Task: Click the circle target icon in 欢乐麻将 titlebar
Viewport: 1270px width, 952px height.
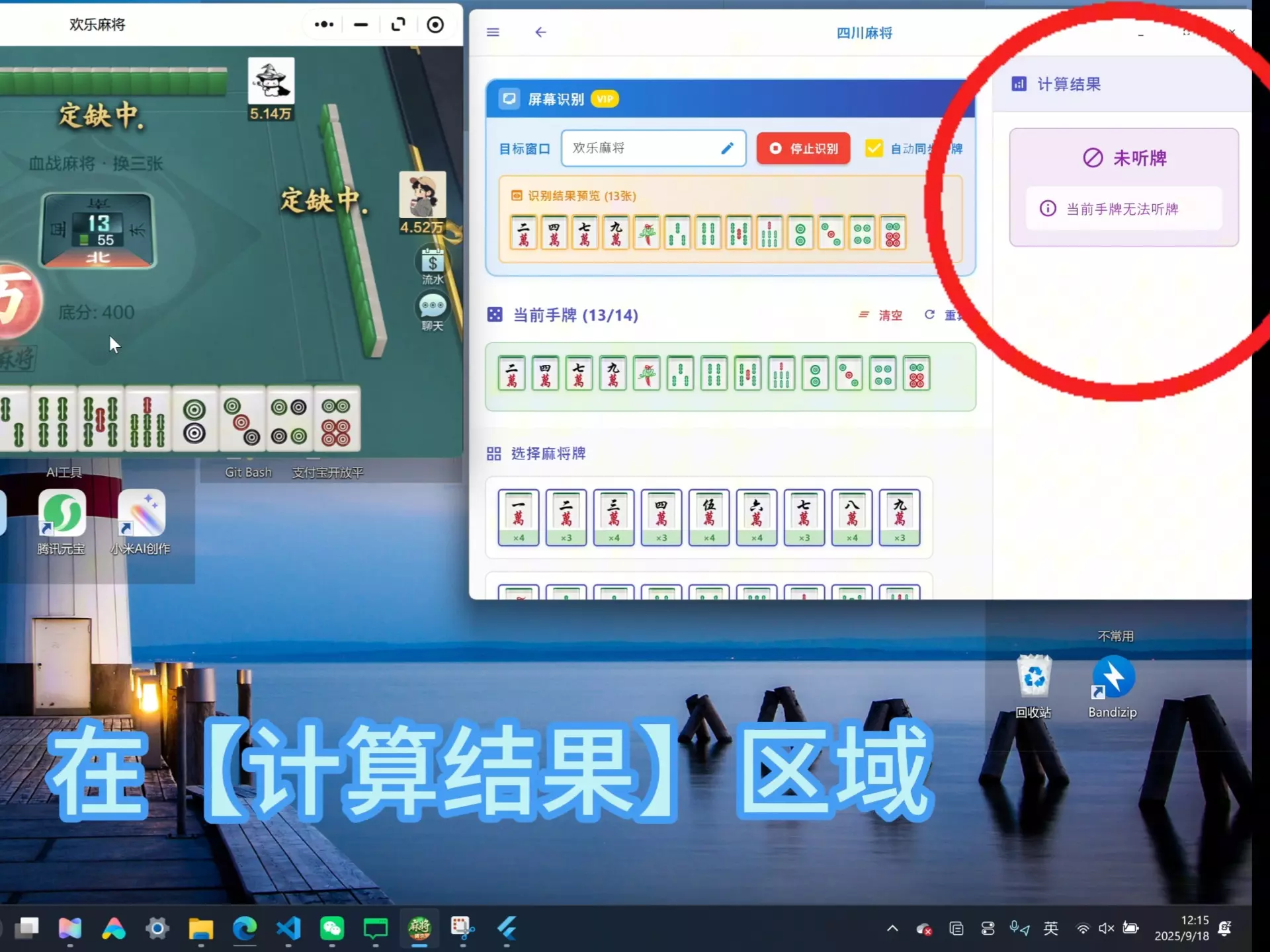Action: pyautogui.click(x=435, y=24)
